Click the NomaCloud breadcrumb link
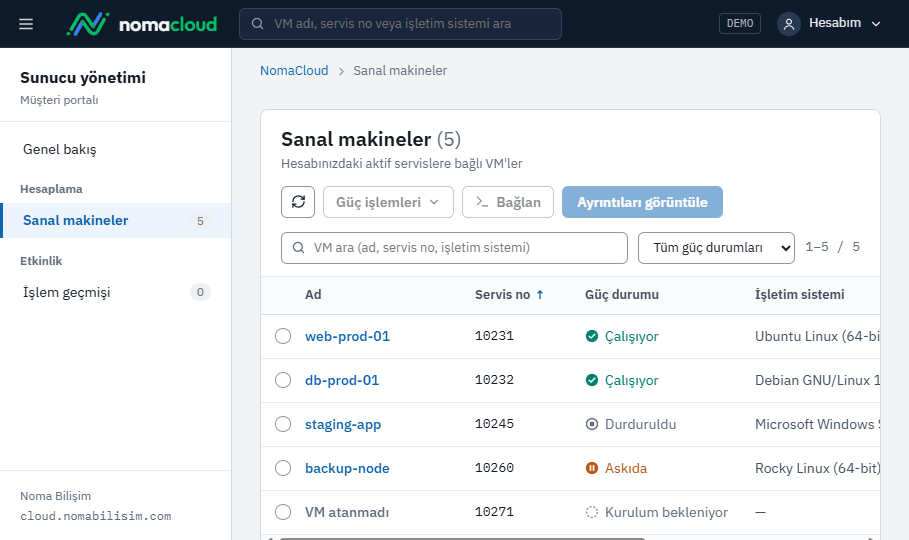The height and width of the screenshot is (540, 909). click(x=294, y=71)
